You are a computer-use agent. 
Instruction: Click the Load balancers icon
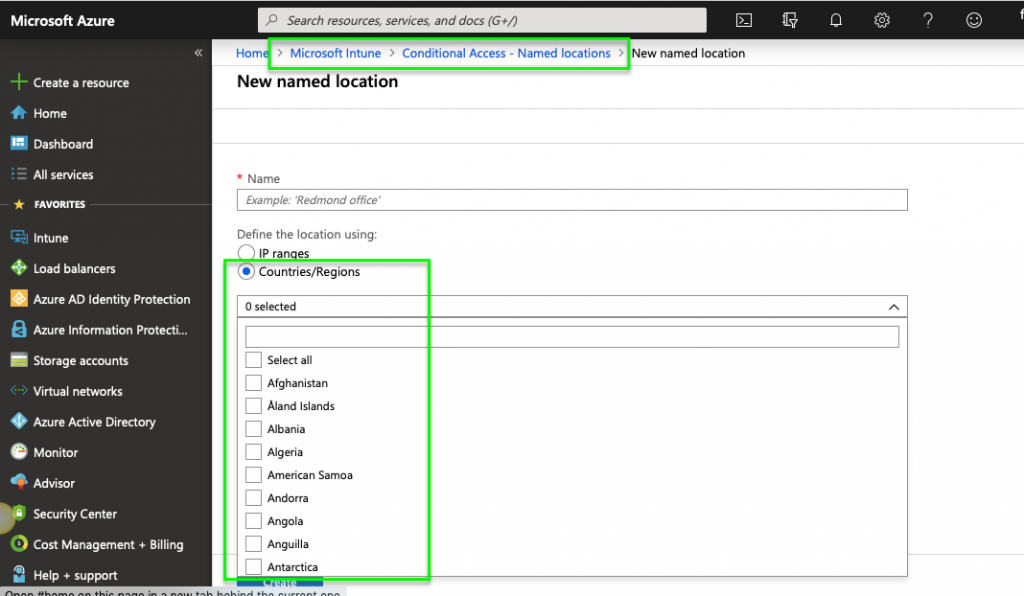[19, 268]
